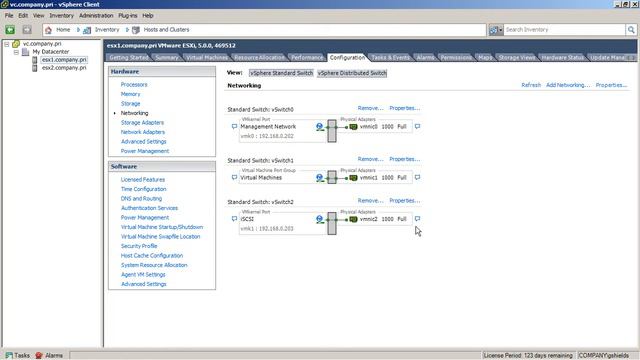Open the Edit menu
The width and height of the screenshot is (640, 360).
(23, 16)
